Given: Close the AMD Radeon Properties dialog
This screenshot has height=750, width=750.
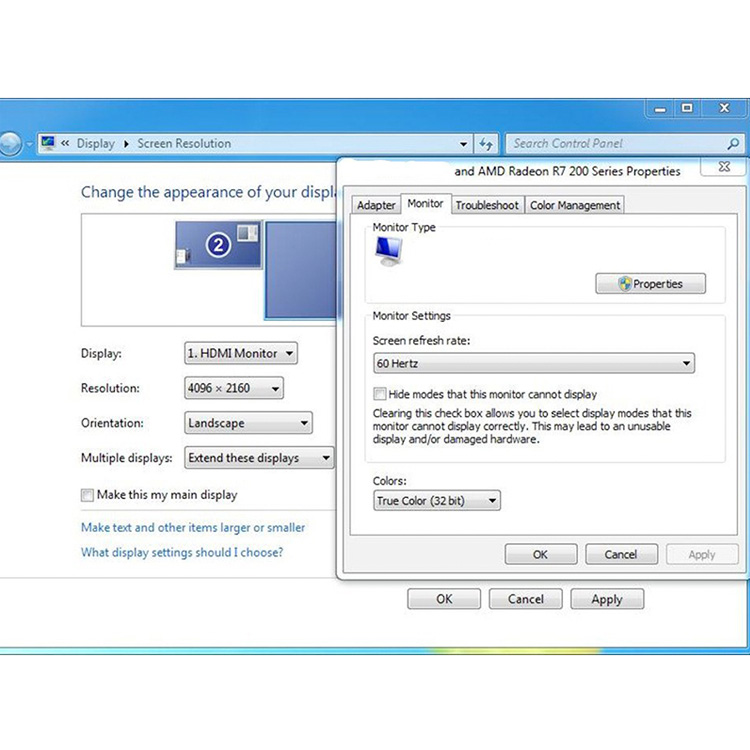Looking at the screenshot, I should [x=729, y=169].
